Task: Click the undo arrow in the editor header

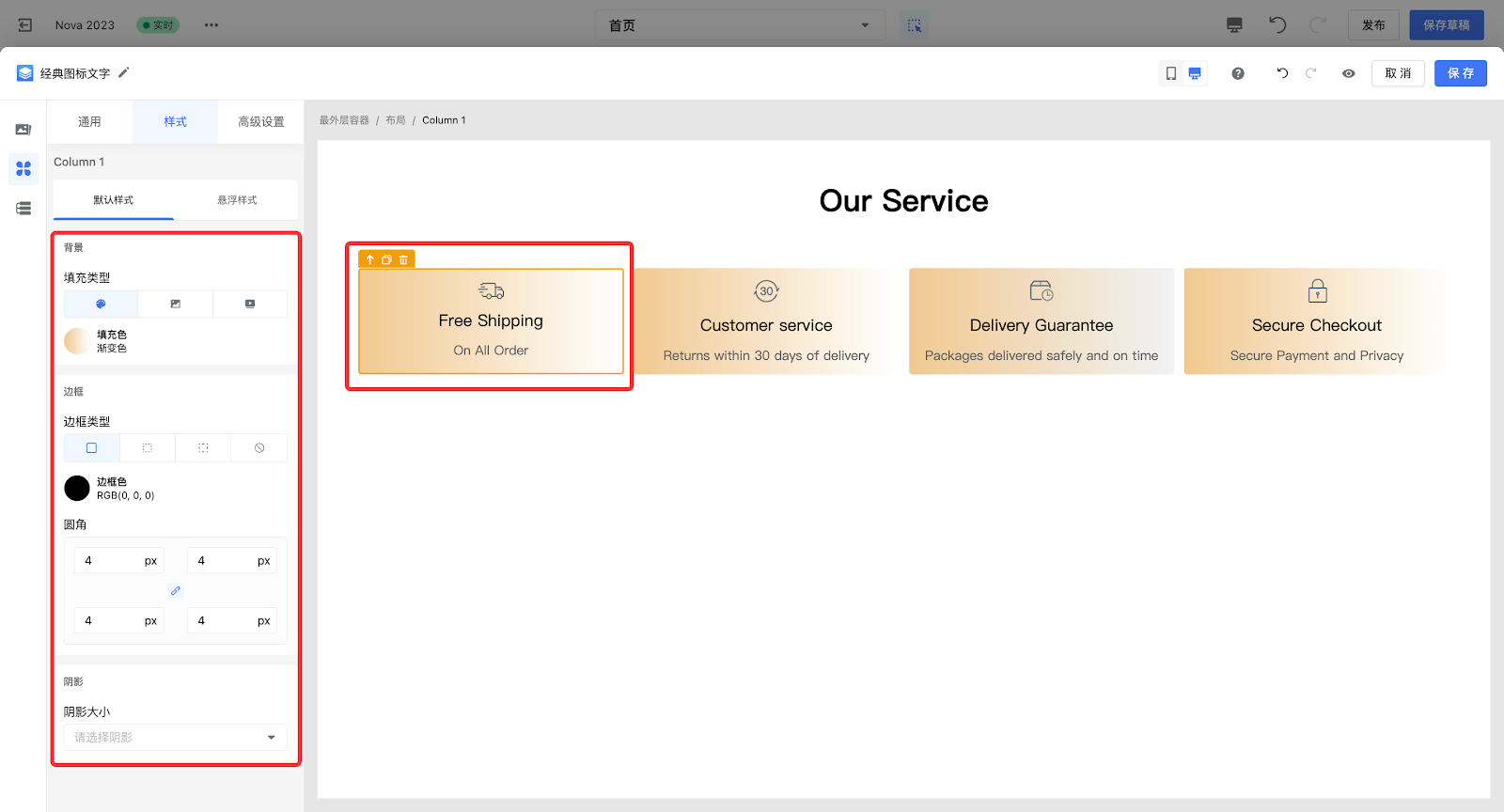Action: pos(1282,73)
